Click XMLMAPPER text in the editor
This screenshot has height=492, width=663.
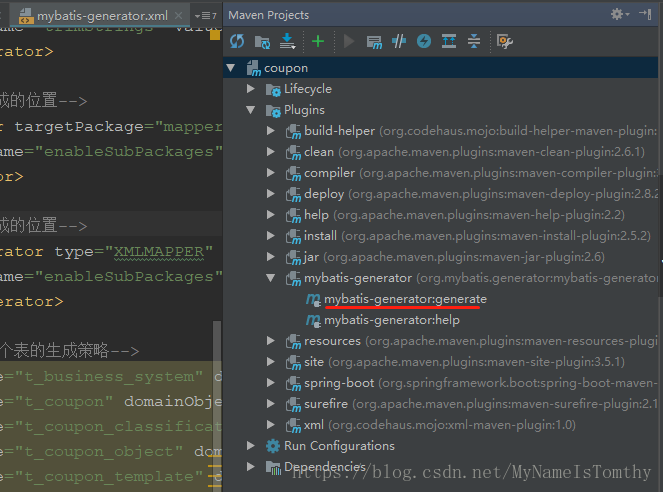(159, 252)
